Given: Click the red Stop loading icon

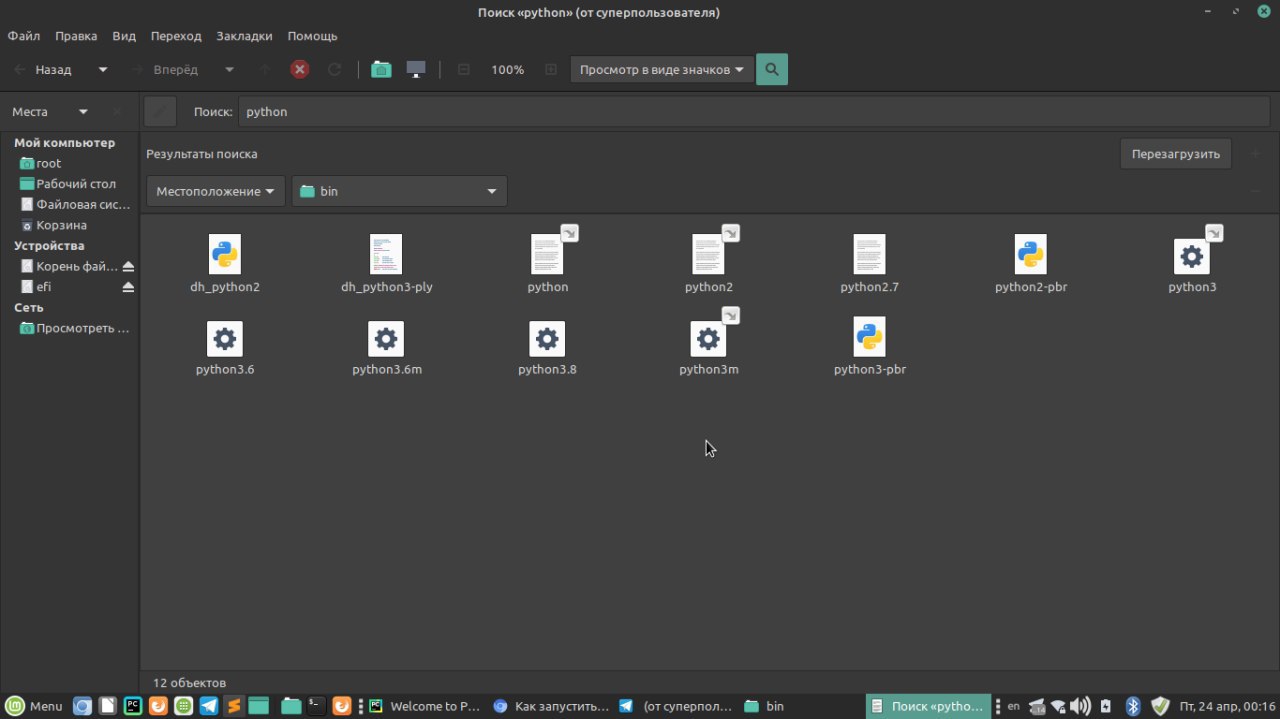Looking at the screenshot, I should point(300,70).
